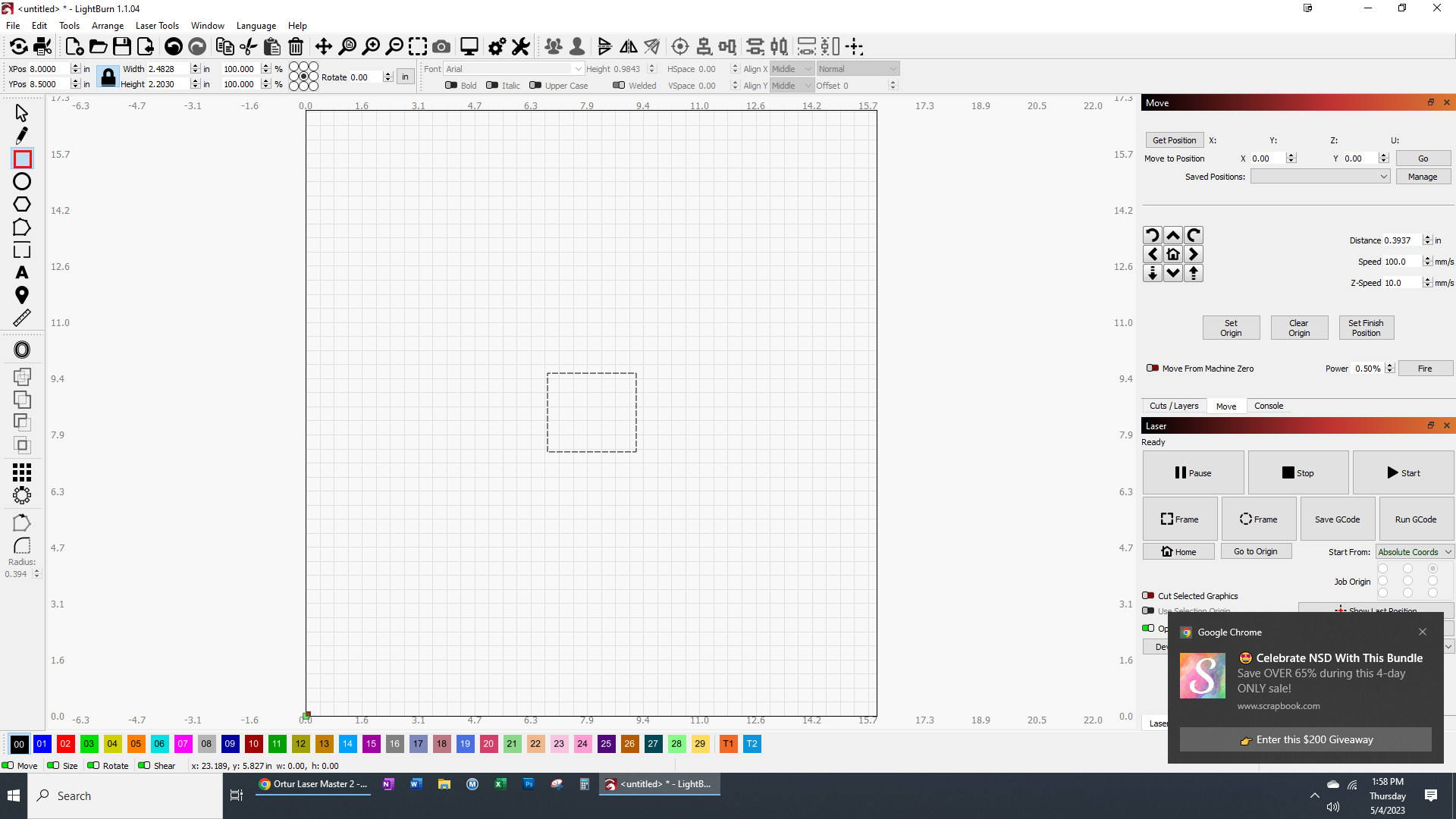Viewport: 1456px width, 819px height.
Task: Click the Polygon tool in toolbar
Action: (21, 205)
